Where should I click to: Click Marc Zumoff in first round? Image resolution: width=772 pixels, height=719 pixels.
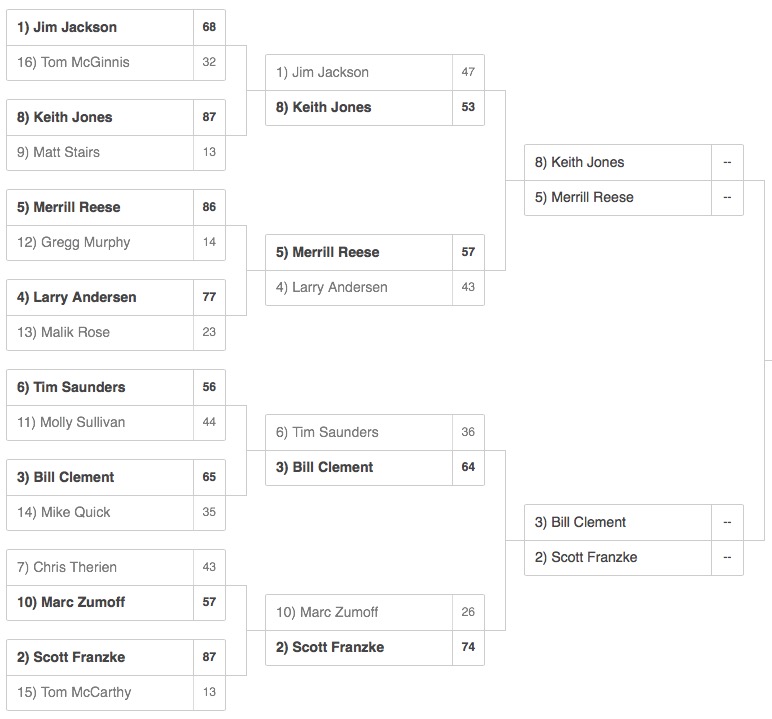click(x=116, y=603)
